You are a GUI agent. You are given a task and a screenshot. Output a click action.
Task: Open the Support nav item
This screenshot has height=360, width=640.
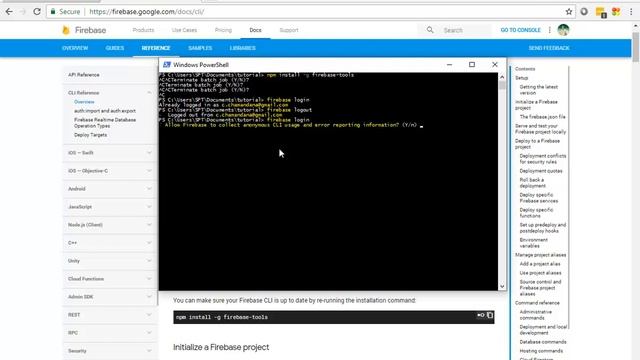289,30
